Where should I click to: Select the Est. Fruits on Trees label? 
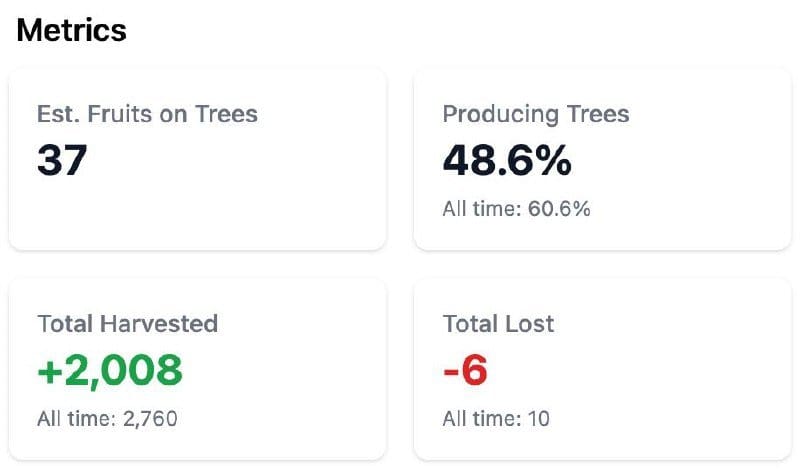pyautogui.click(x=147, y=114)
